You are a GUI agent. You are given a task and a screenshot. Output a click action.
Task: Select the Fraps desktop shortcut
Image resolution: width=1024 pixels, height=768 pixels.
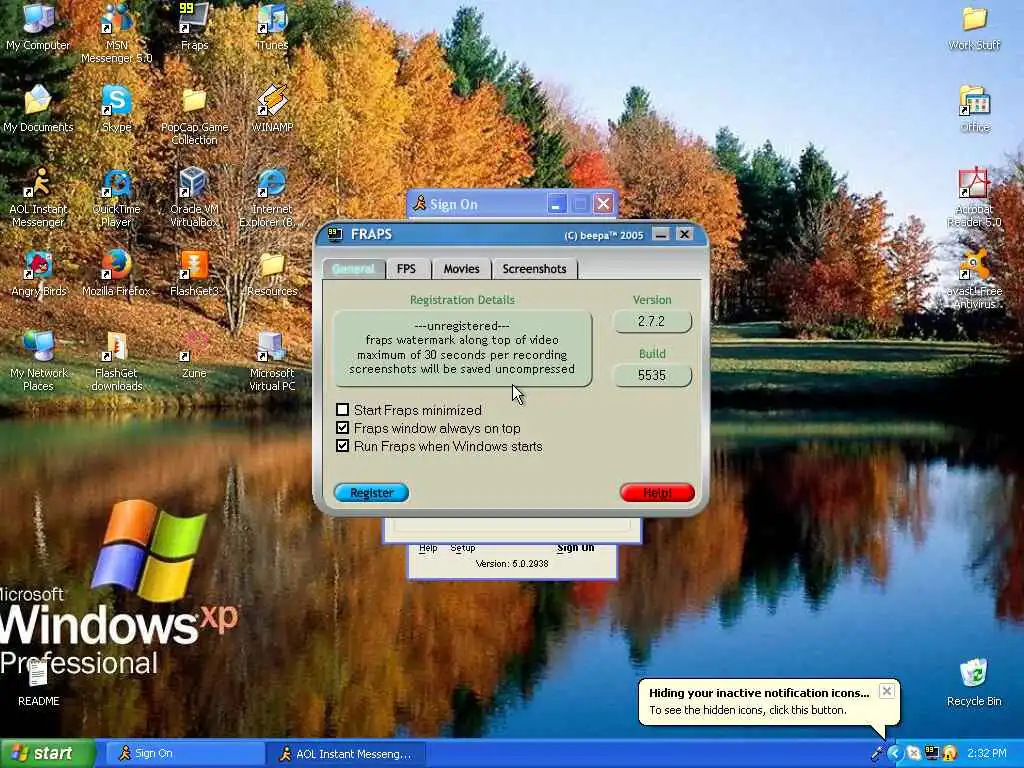coord(194,26)
